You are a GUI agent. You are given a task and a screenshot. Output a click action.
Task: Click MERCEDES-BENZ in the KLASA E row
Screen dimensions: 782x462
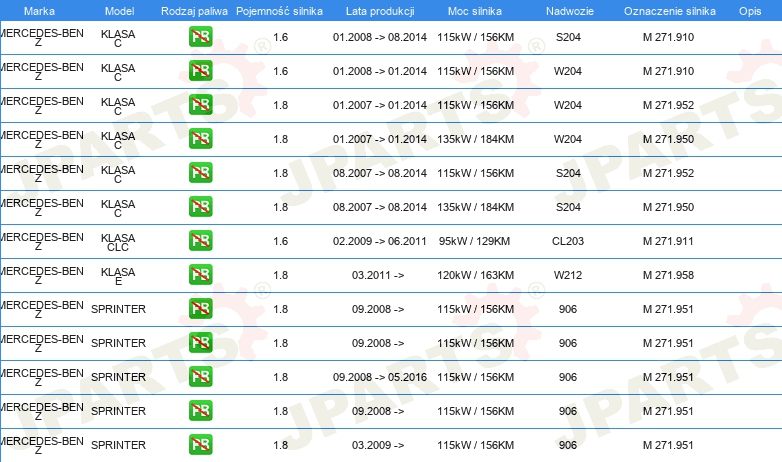point(42,275)
